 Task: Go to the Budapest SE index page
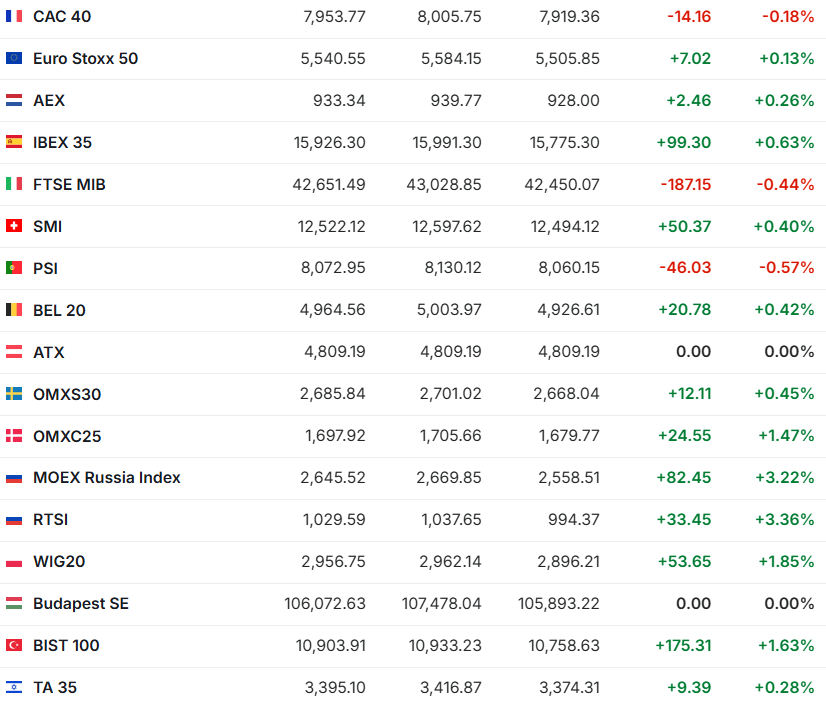(x=80, y=604)
